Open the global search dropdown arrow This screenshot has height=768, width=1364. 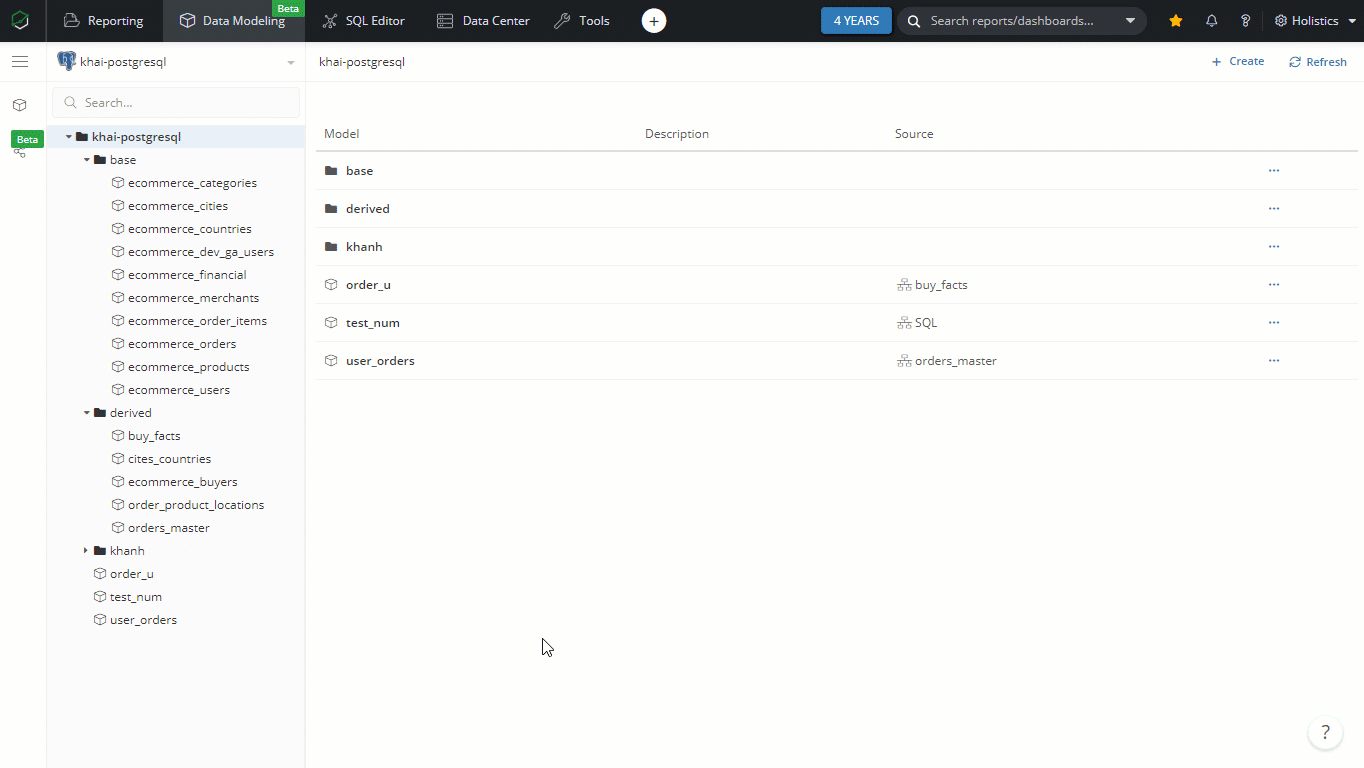click(1130, 20)
